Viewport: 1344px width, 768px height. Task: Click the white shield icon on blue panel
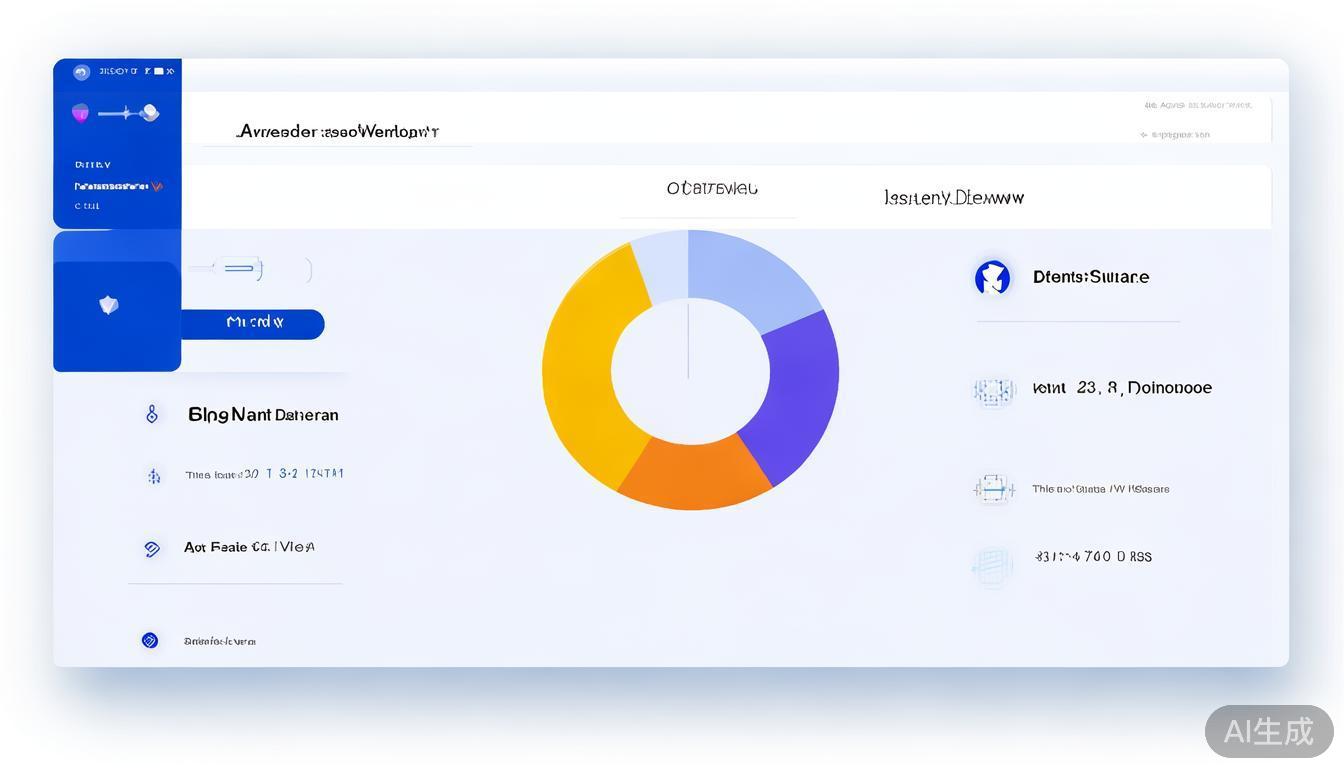[109, 305]
